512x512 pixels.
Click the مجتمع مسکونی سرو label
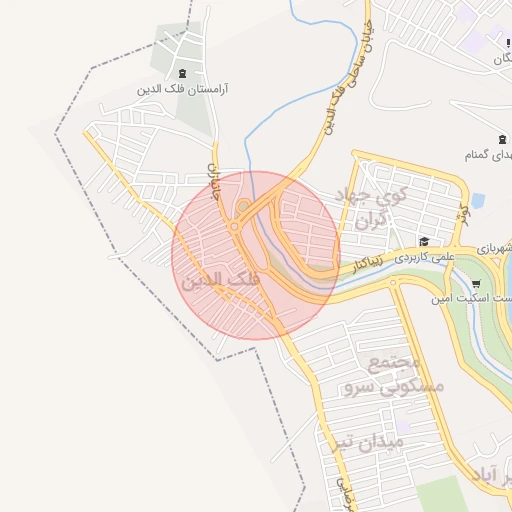point(394,375)
